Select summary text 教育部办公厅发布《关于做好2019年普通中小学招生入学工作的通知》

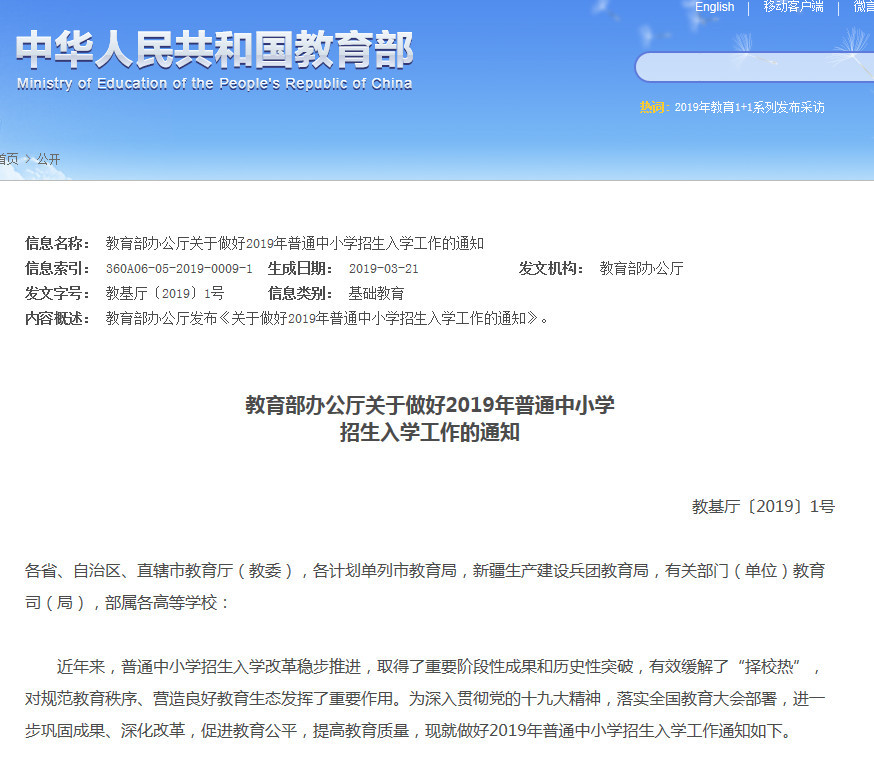pos(327,318)
